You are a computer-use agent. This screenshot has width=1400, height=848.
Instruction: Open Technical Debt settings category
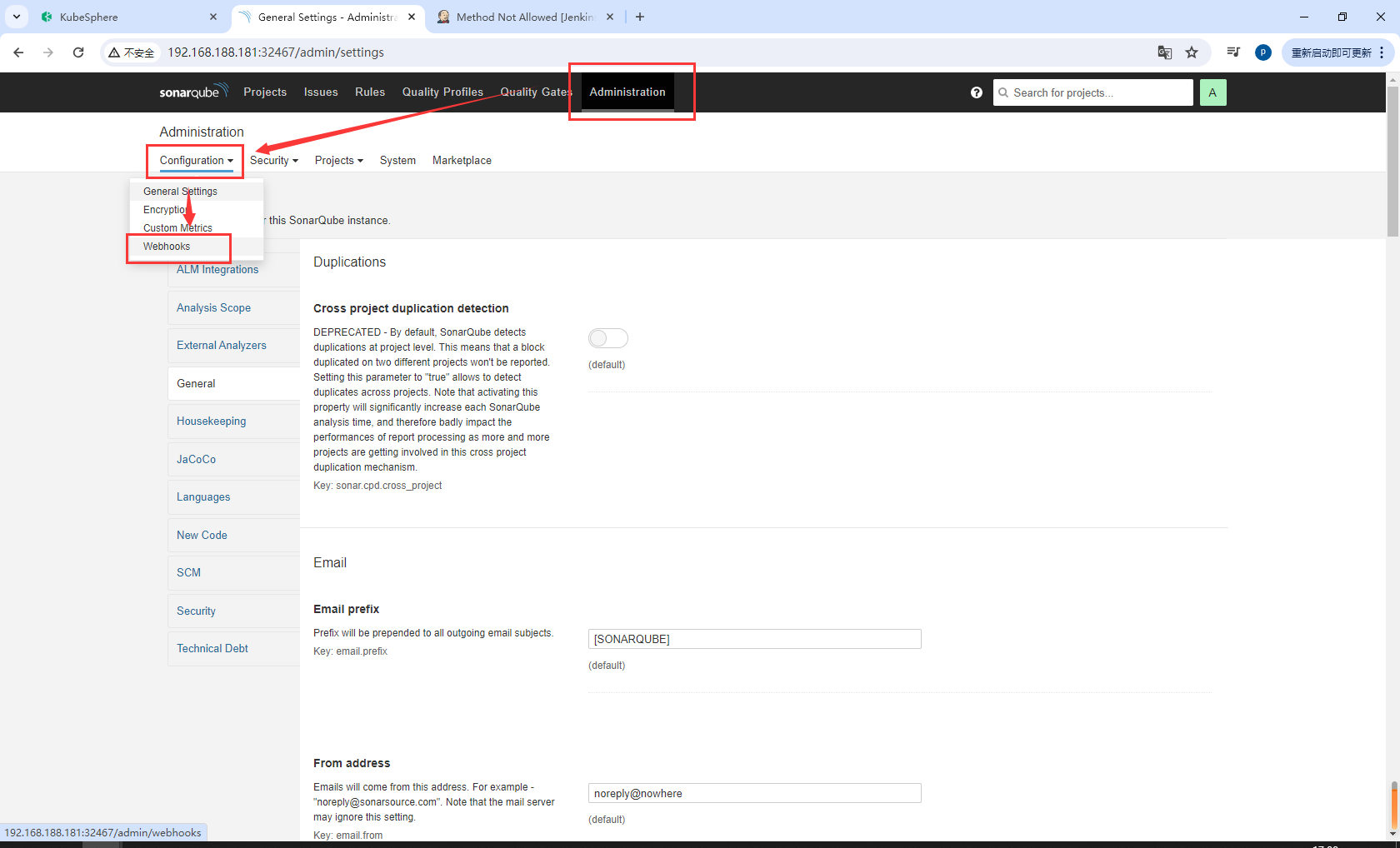(x=233, y=649)
